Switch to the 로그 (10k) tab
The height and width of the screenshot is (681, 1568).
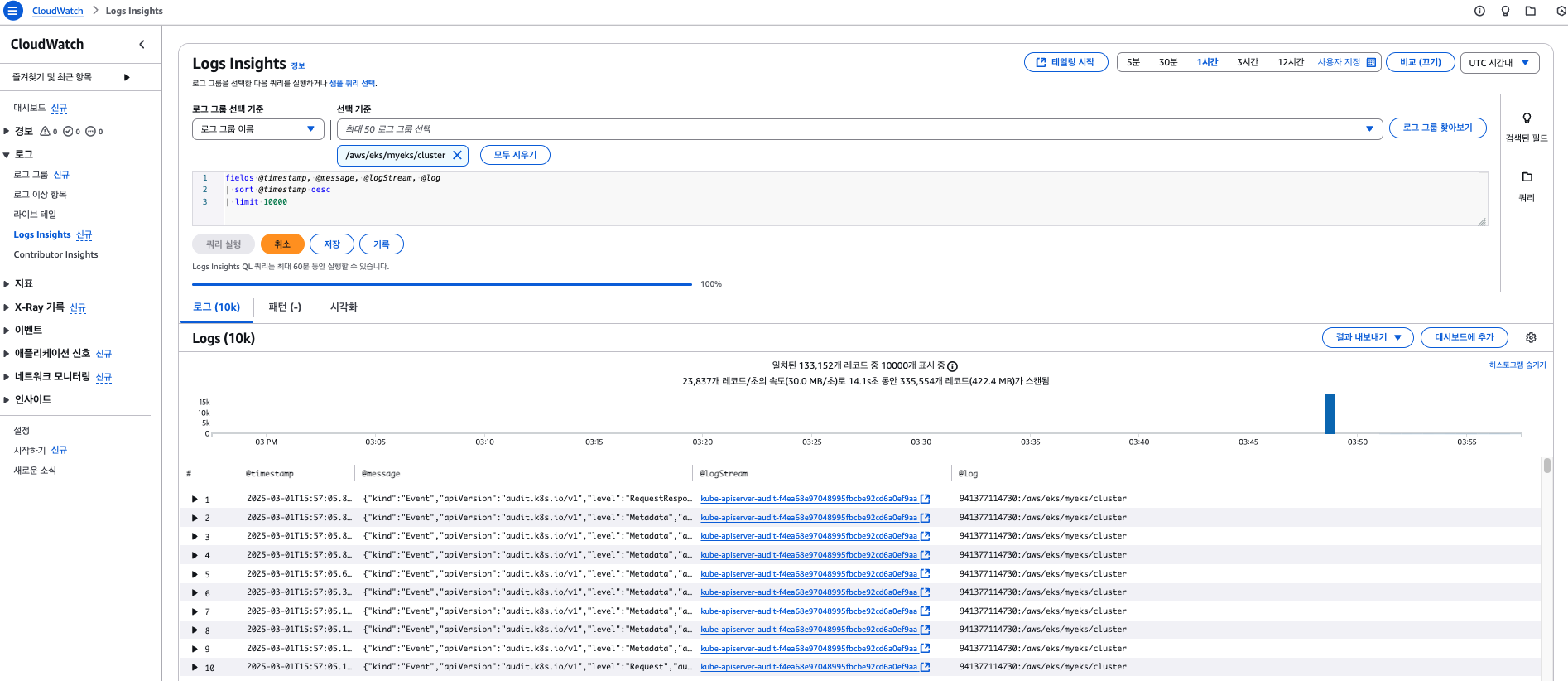pos(216,307)
